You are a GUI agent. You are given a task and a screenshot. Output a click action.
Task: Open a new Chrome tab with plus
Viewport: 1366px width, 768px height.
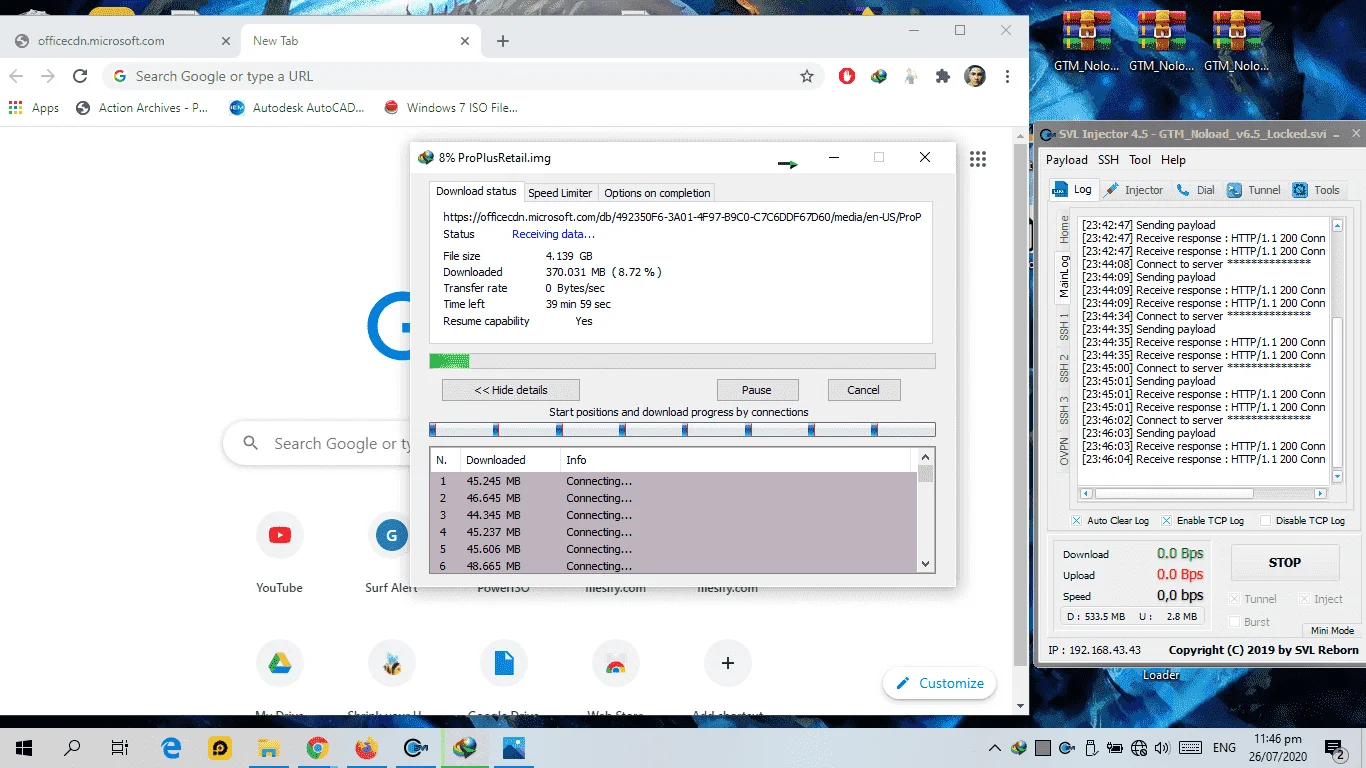[503, 41]
